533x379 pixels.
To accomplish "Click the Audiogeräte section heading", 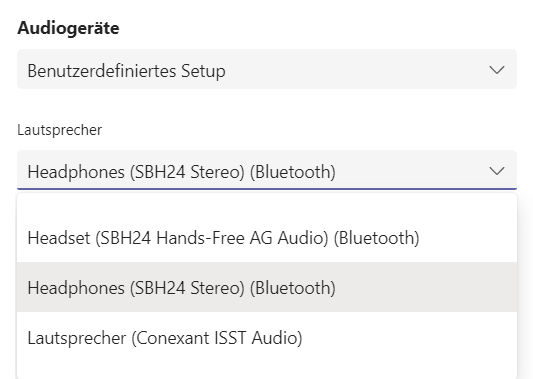I will [x=68, y=28].
